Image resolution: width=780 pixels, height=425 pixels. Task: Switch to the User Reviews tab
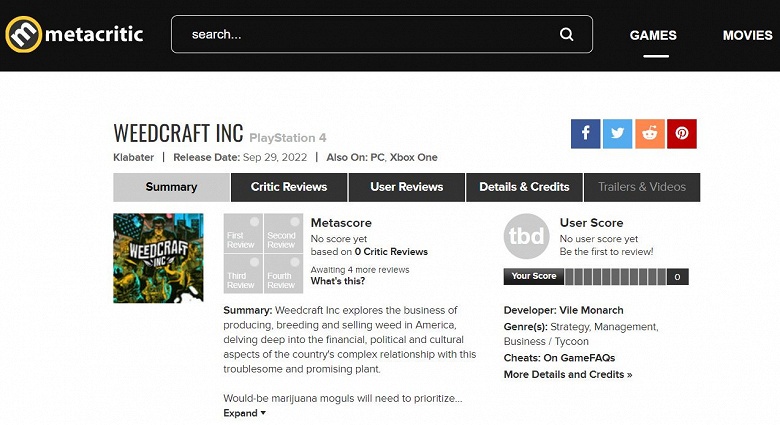point(407,187)
